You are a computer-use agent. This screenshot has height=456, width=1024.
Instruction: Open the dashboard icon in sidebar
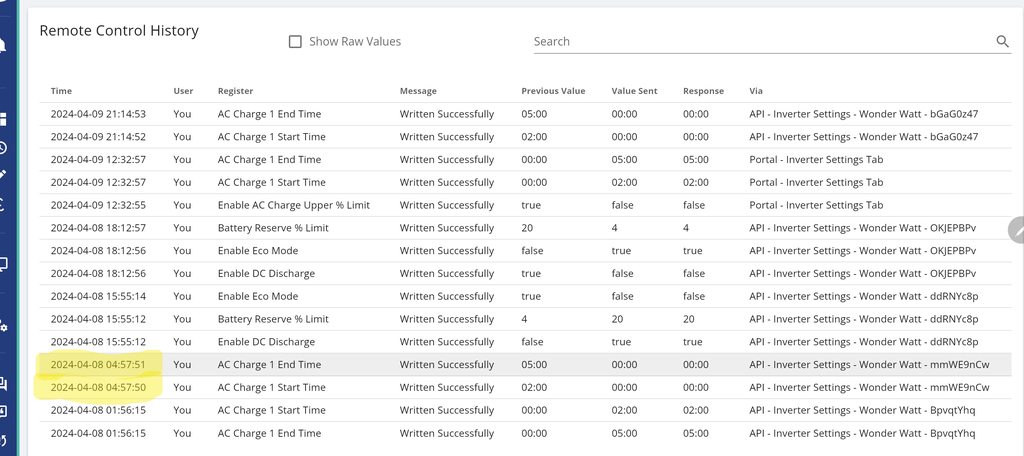3,119
